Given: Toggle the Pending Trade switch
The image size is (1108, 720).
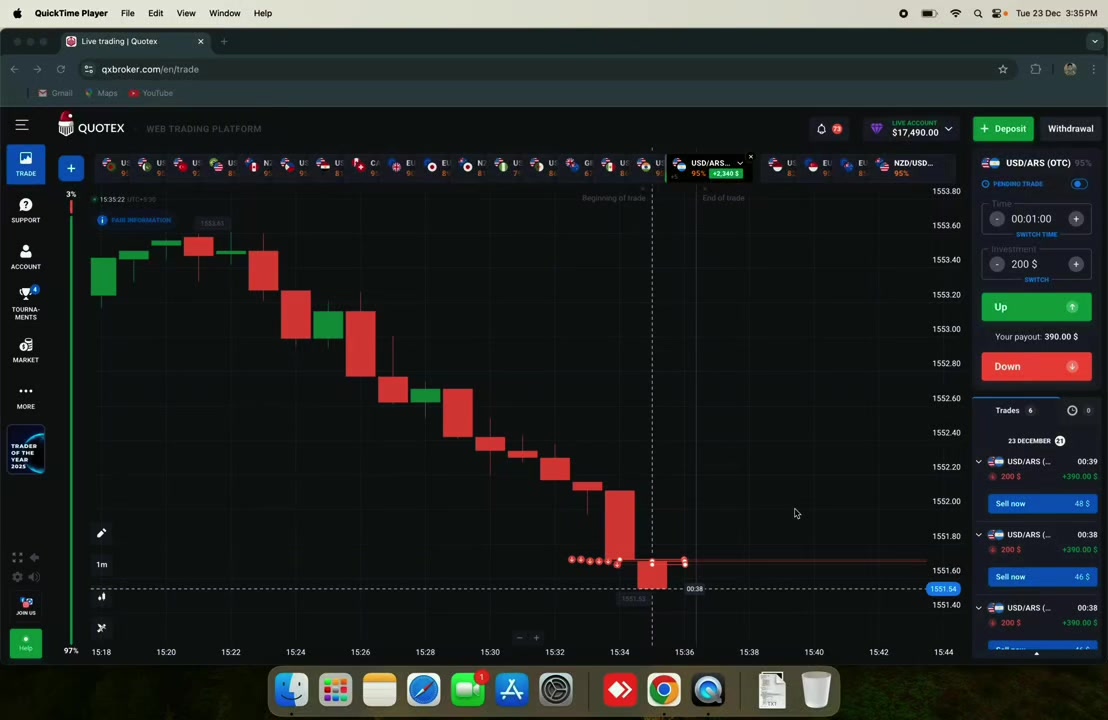Looking at the screenshot, I should point(1078,184).
